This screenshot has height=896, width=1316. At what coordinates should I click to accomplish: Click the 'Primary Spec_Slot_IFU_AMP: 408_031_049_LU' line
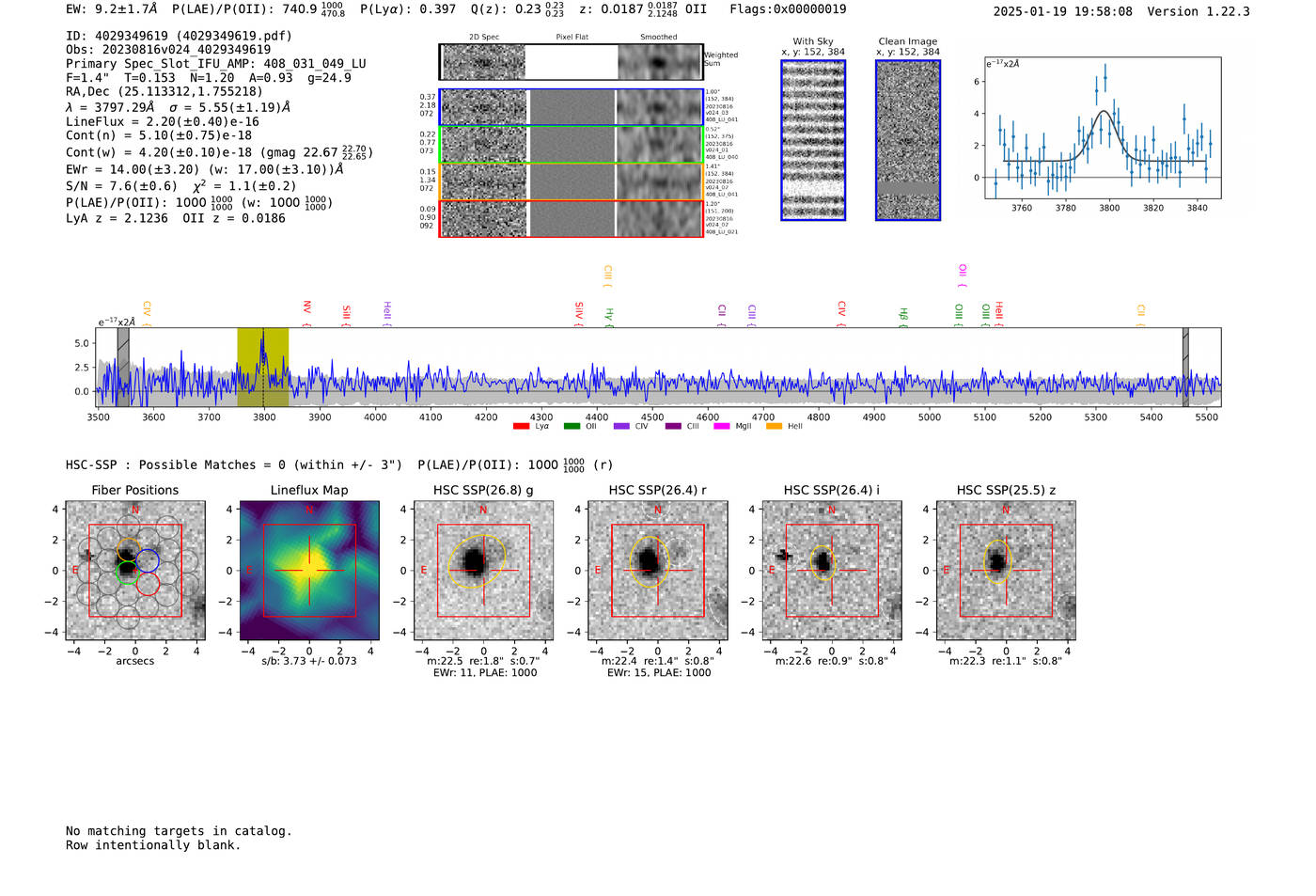(x=216, y=64)
